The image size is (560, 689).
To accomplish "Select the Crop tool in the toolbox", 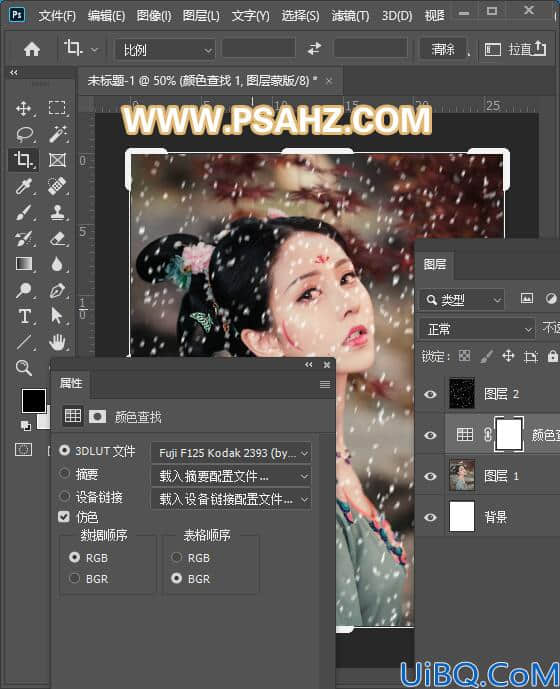I will (x=23, y=160).
